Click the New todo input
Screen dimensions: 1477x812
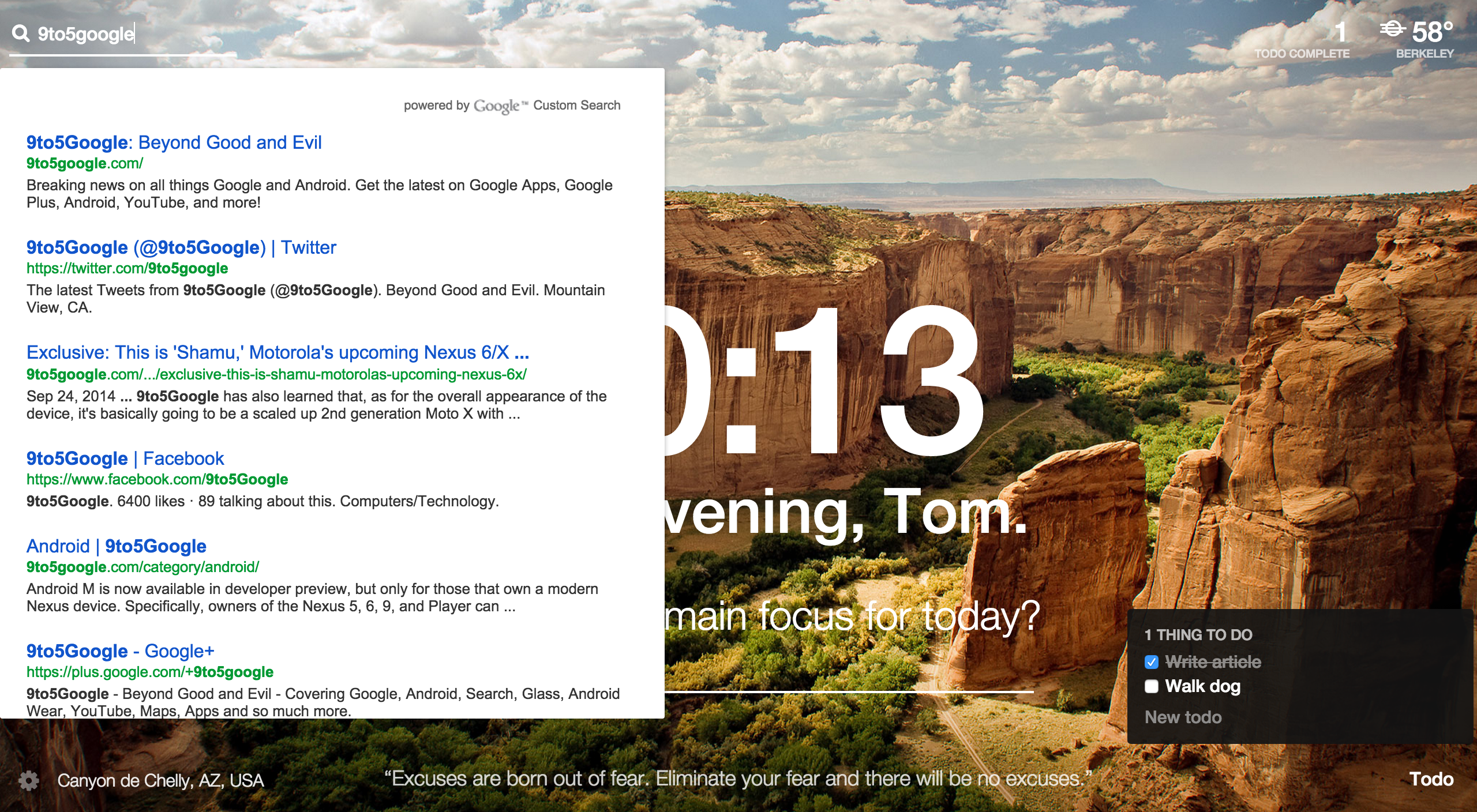pyautogui.click(x=1183, y=717)
